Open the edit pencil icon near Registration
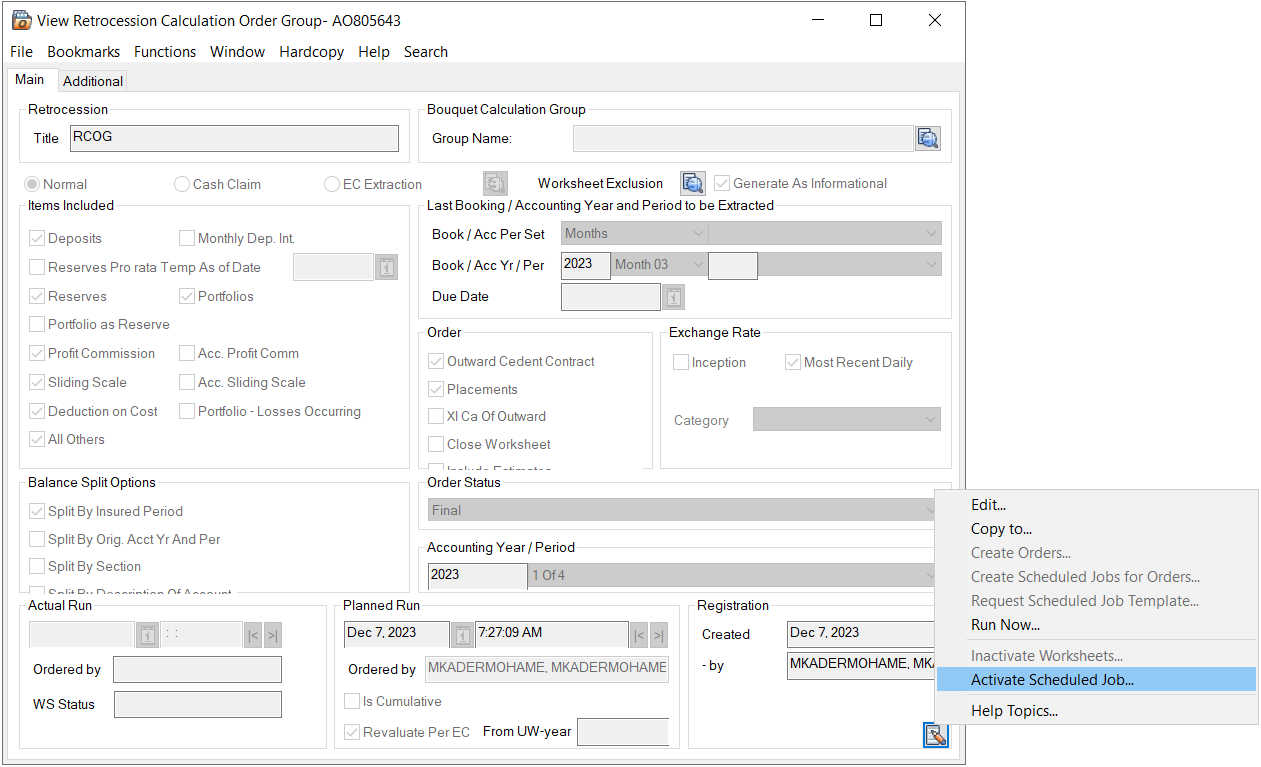The width and height of the screenshot is (1261, 767). (934, 734)
